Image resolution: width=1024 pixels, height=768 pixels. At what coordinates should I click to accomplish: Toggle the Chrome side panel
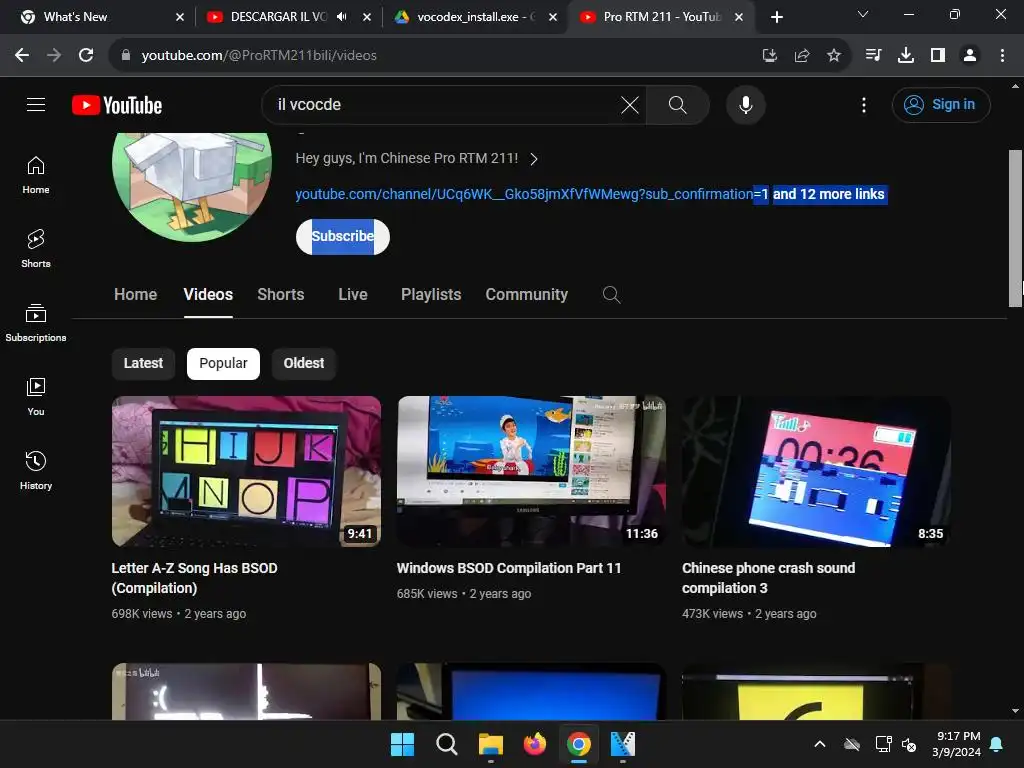tap(937, 55)
